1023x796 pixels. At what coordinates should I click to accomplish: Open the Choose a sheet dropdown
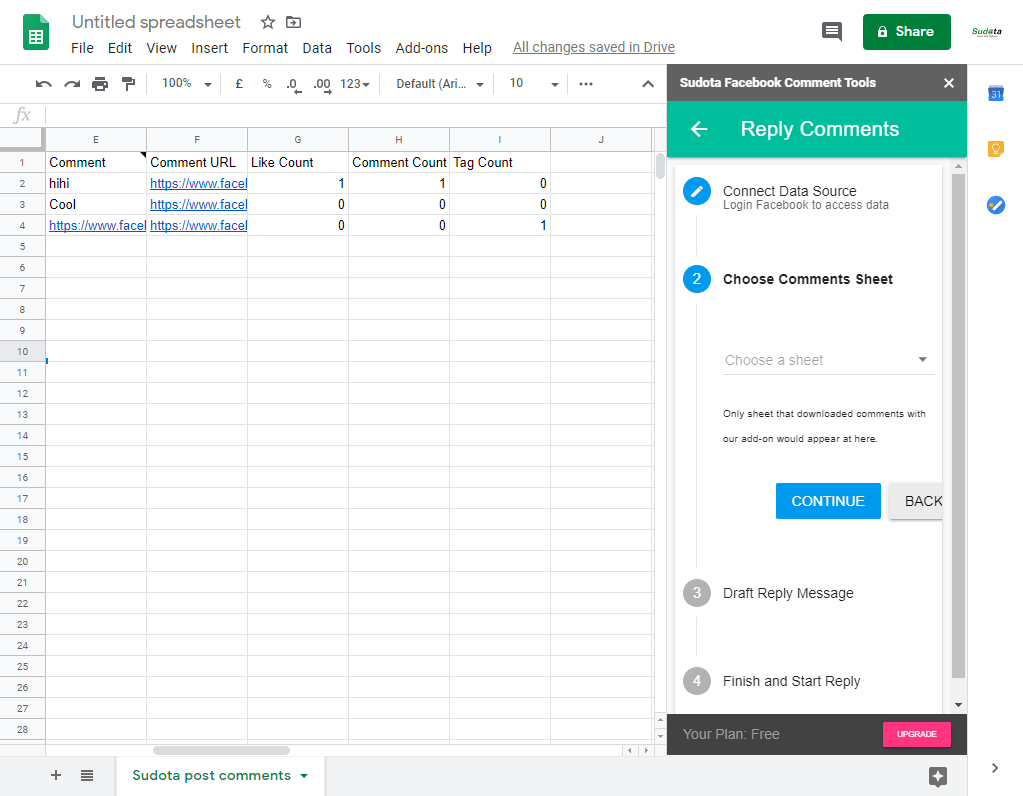[x=829, y=360]
